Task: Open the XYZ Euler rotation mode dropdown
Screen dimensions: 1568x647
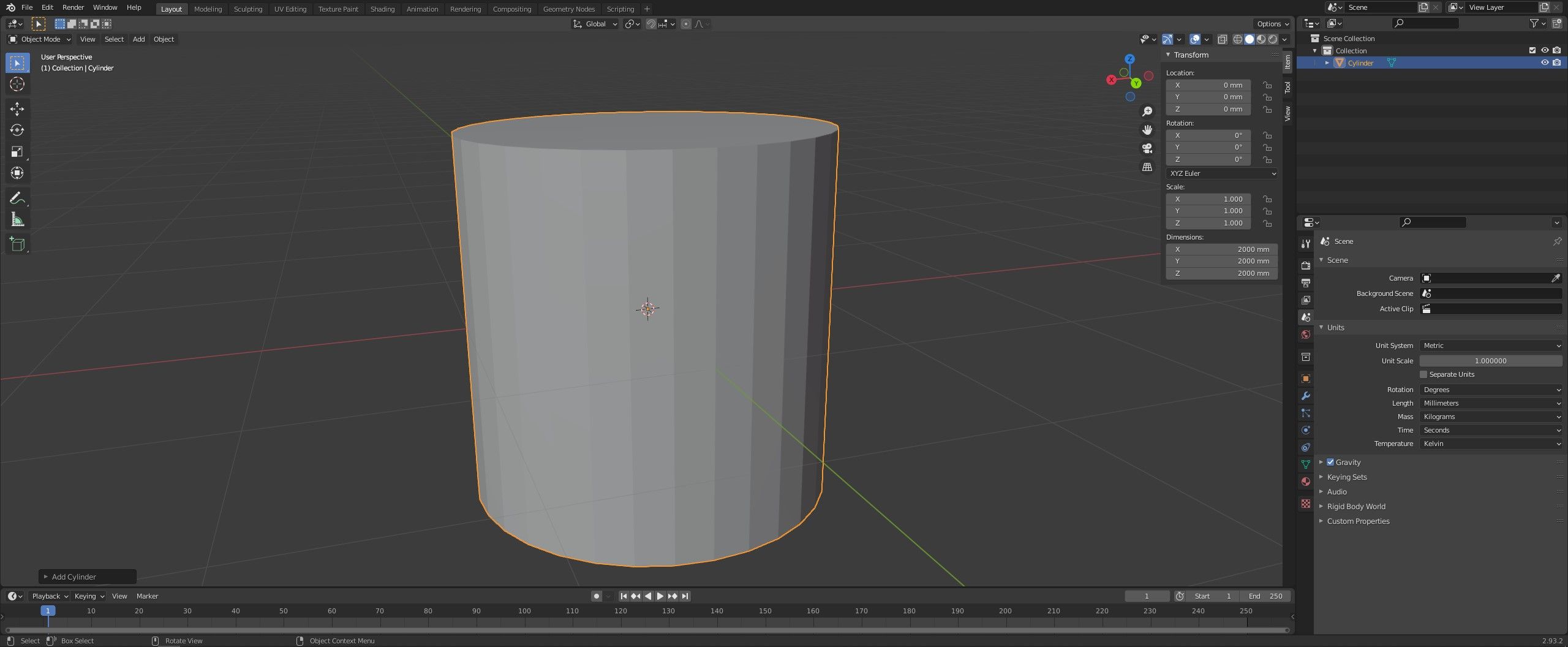Action: 1222,173
